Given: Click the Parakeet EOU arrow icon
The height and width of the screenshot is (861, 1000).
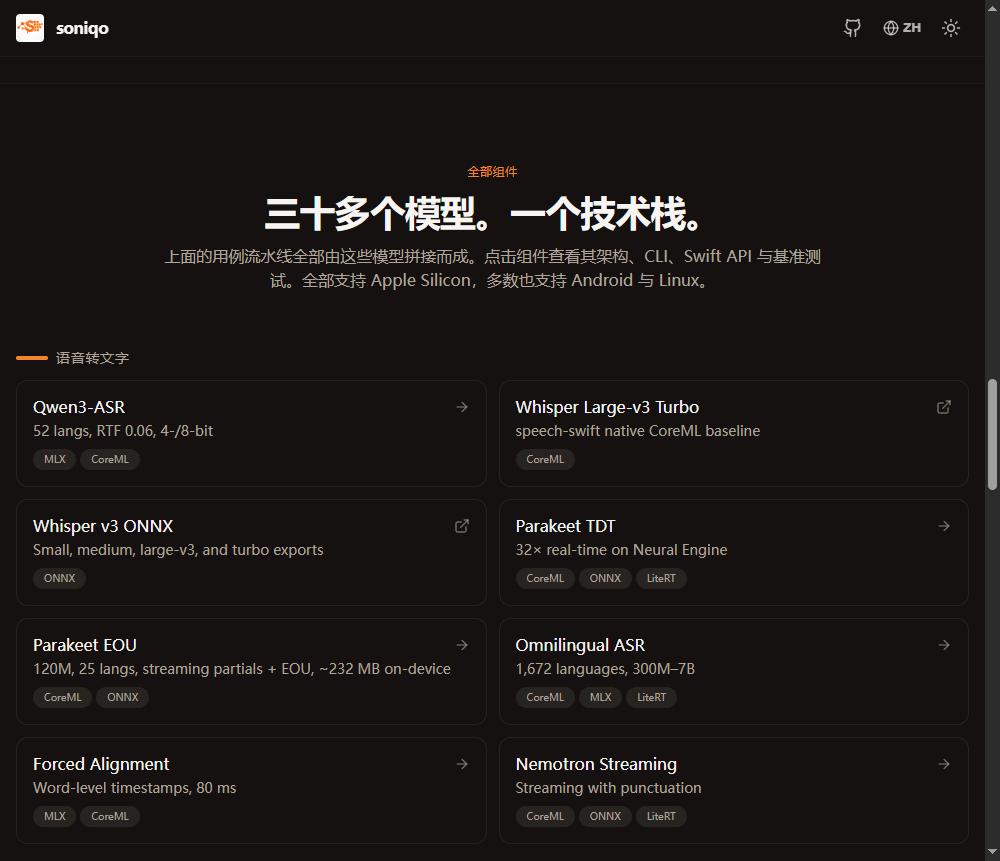Looking at the screenshot, I should (x=462, y=645).
